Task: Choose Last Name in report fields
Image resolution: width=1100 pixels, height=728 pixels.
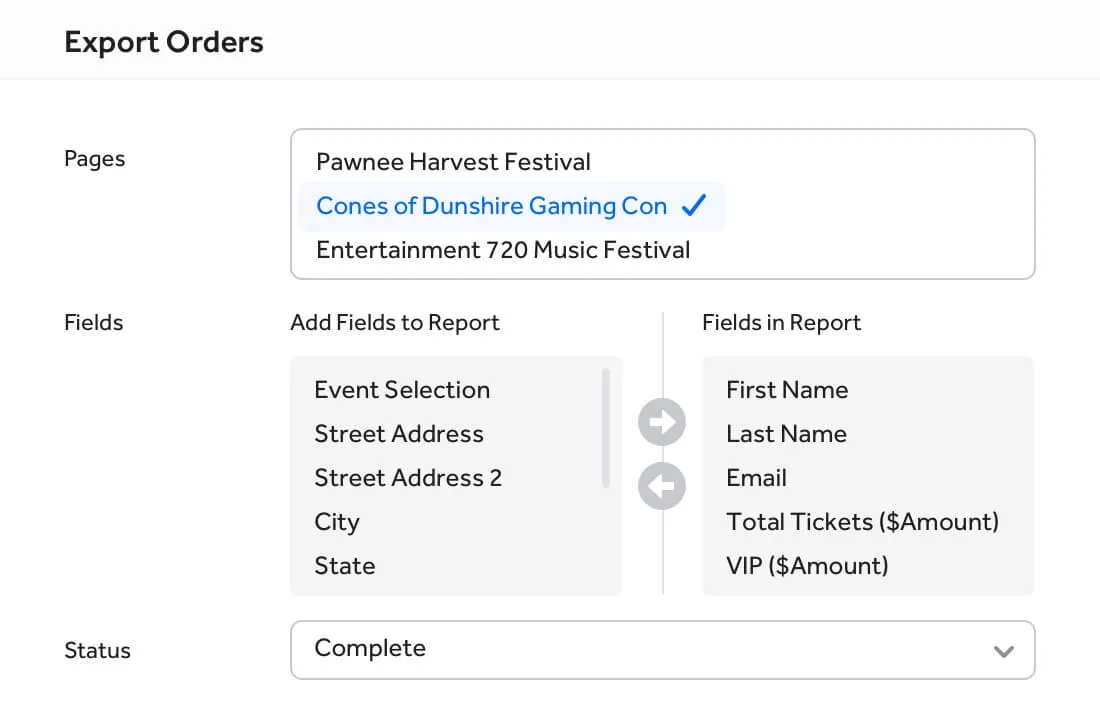Action: 786,434
